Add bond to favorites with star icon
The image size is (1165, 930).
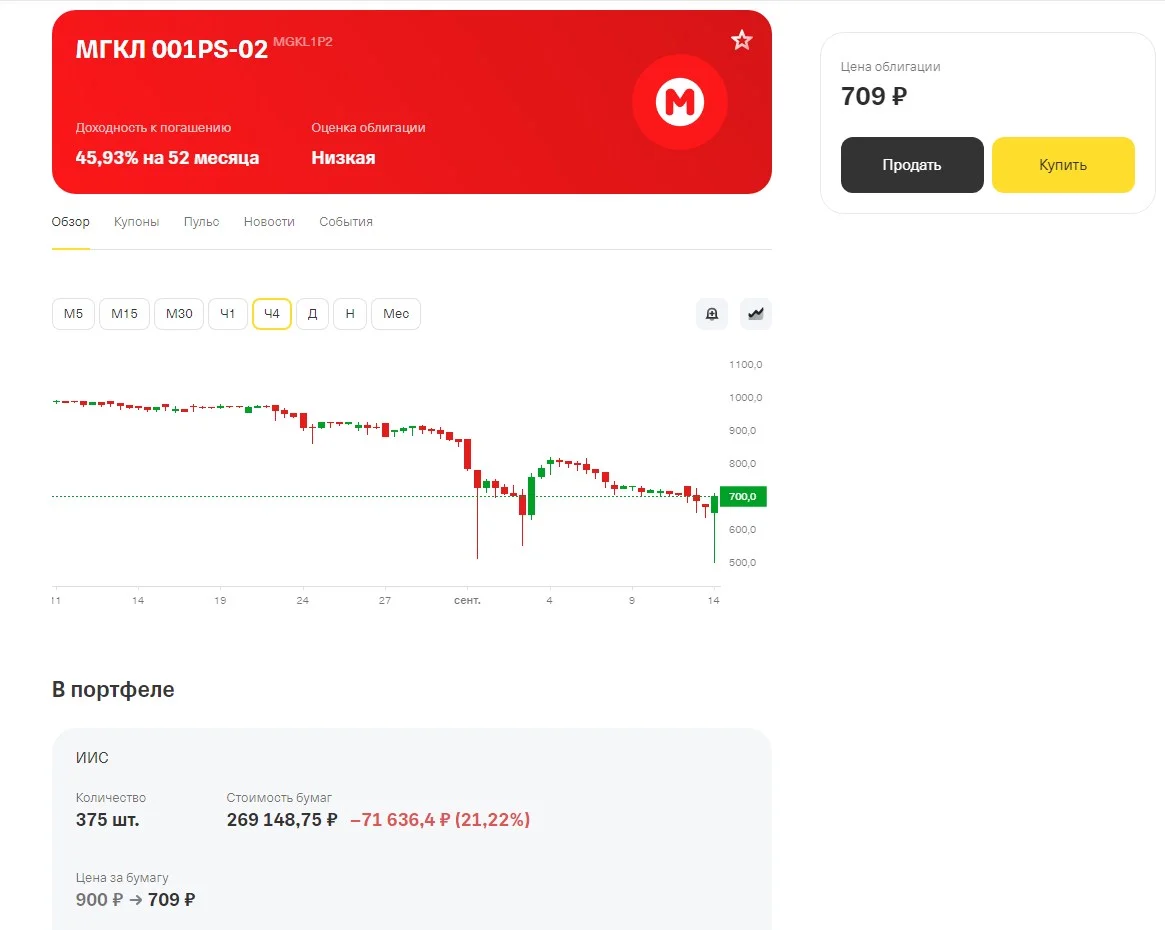coord(741,40)
